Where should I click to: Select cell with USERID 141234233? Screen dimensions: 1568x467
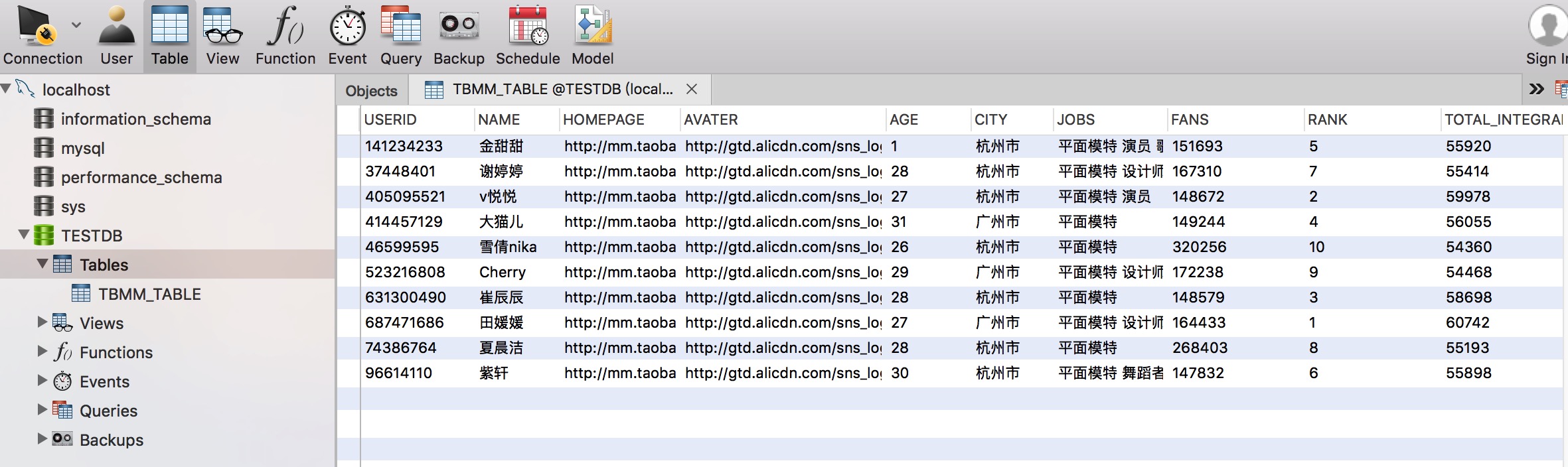(418, 146)
